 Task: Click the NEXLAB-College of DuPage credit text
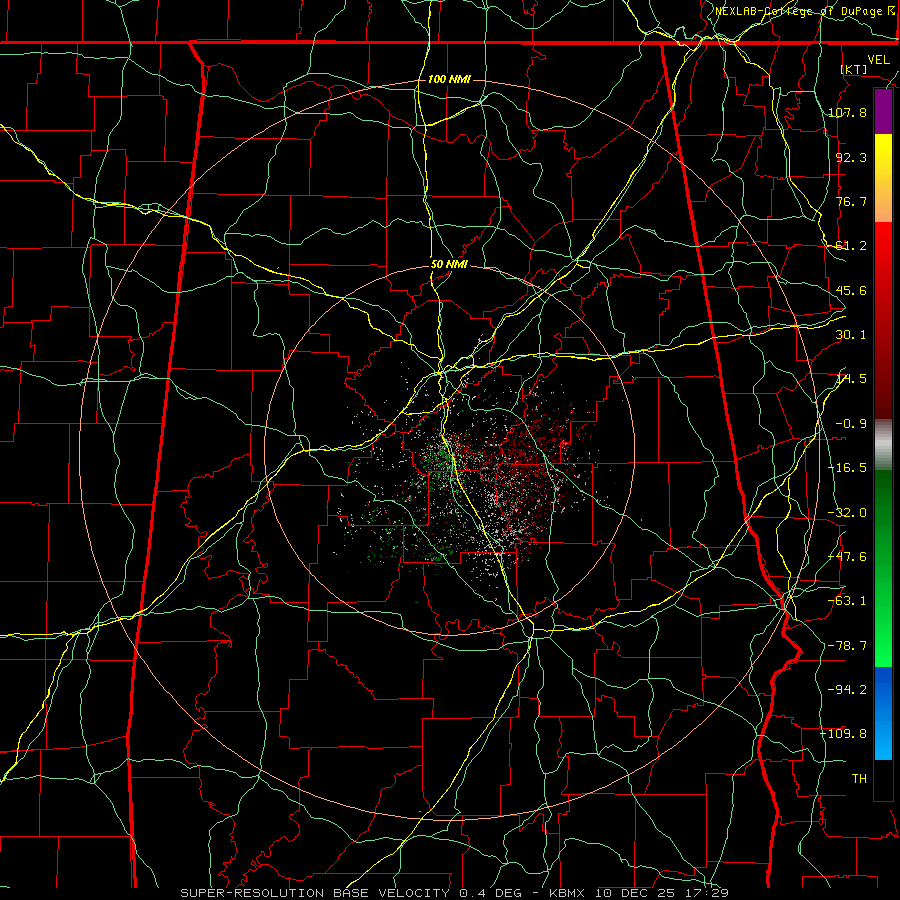coord(805,11)
